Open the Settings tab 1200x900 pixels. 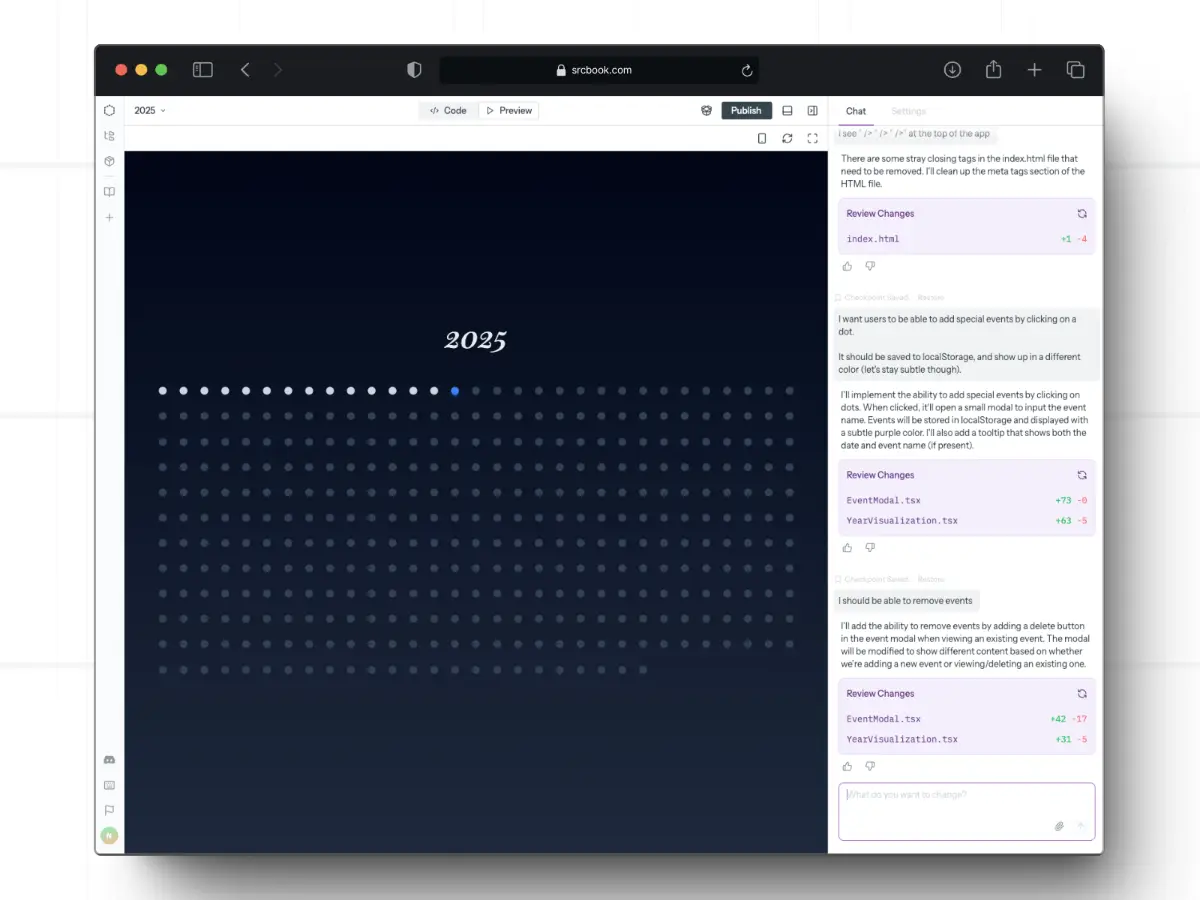908,111
